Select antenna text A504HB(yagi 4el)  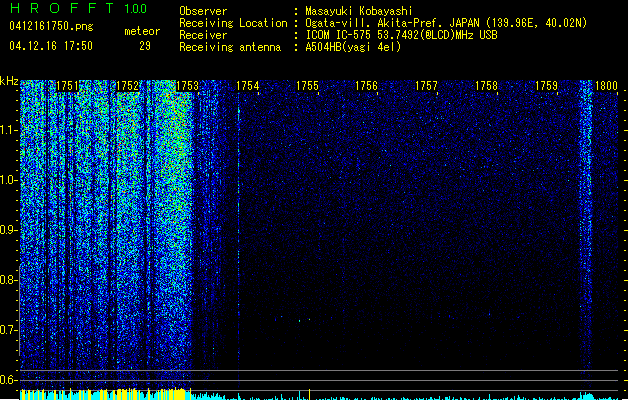[353, 47]
